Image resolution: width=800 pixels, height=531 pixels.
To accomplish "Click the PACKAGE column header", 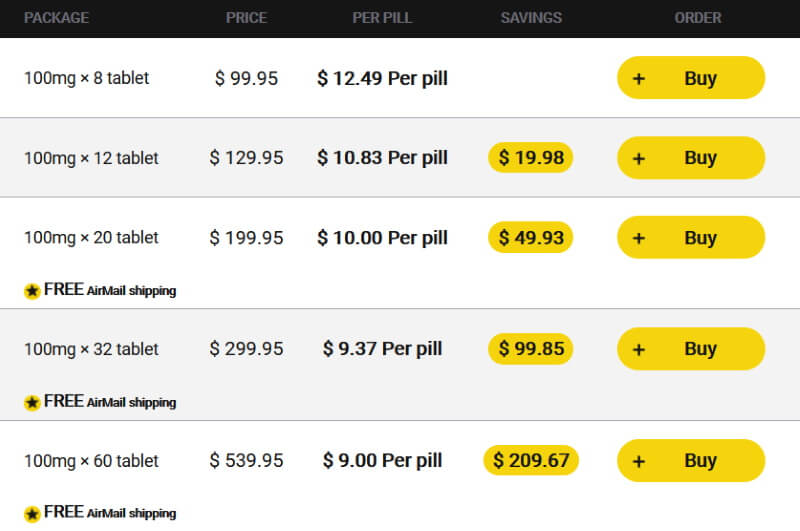I will (56, 18).
